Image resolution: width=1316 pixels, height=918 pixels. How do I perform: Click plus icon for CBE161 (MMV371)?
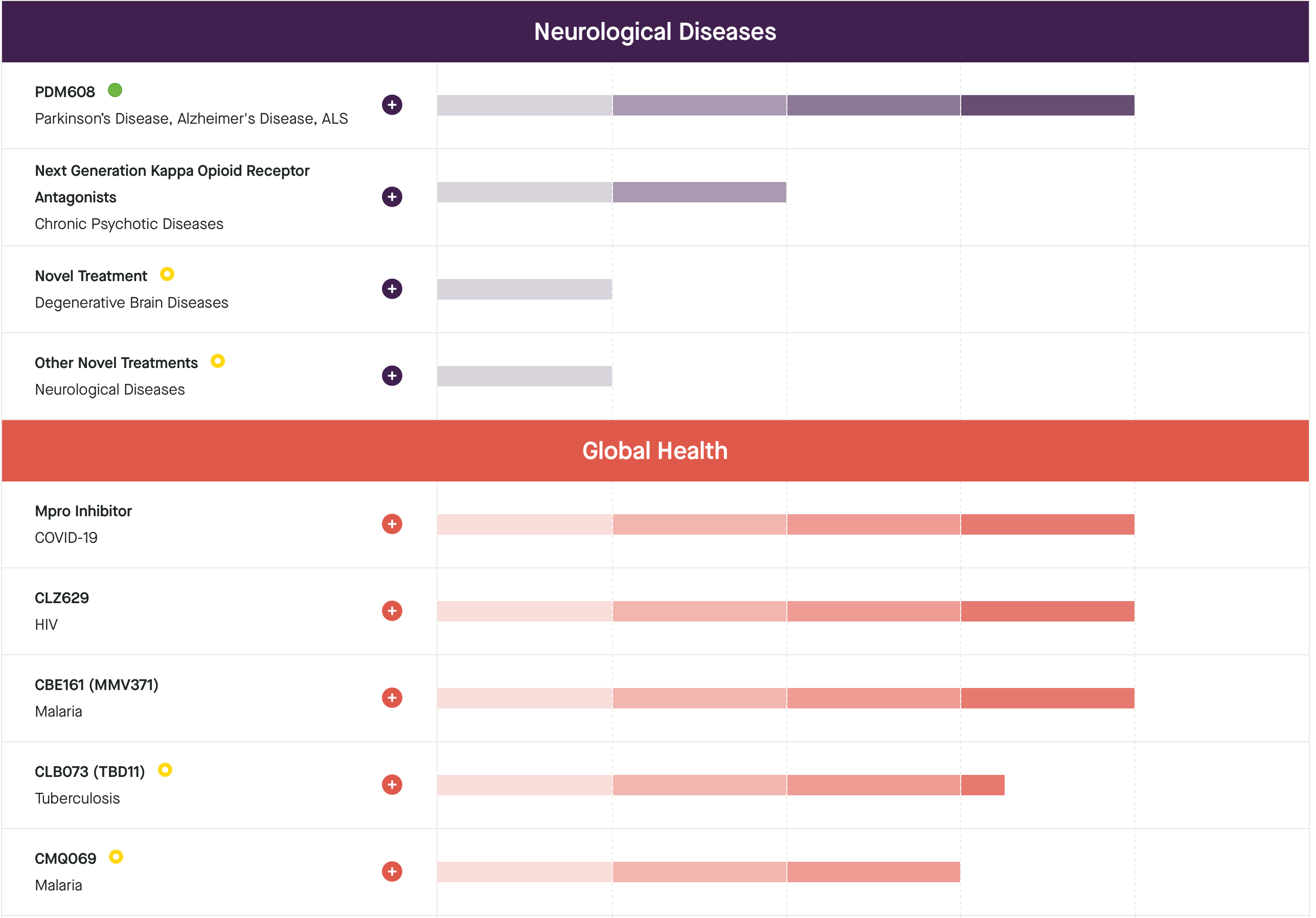[392, 697]
